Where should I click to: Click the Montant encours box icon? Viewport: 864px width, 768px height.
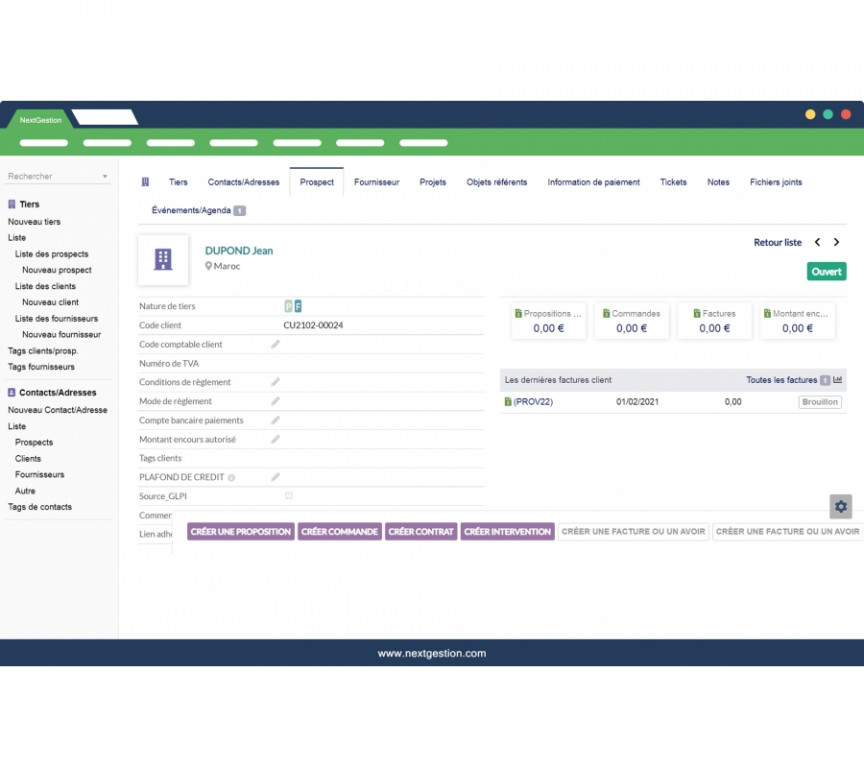coord(767,313)
